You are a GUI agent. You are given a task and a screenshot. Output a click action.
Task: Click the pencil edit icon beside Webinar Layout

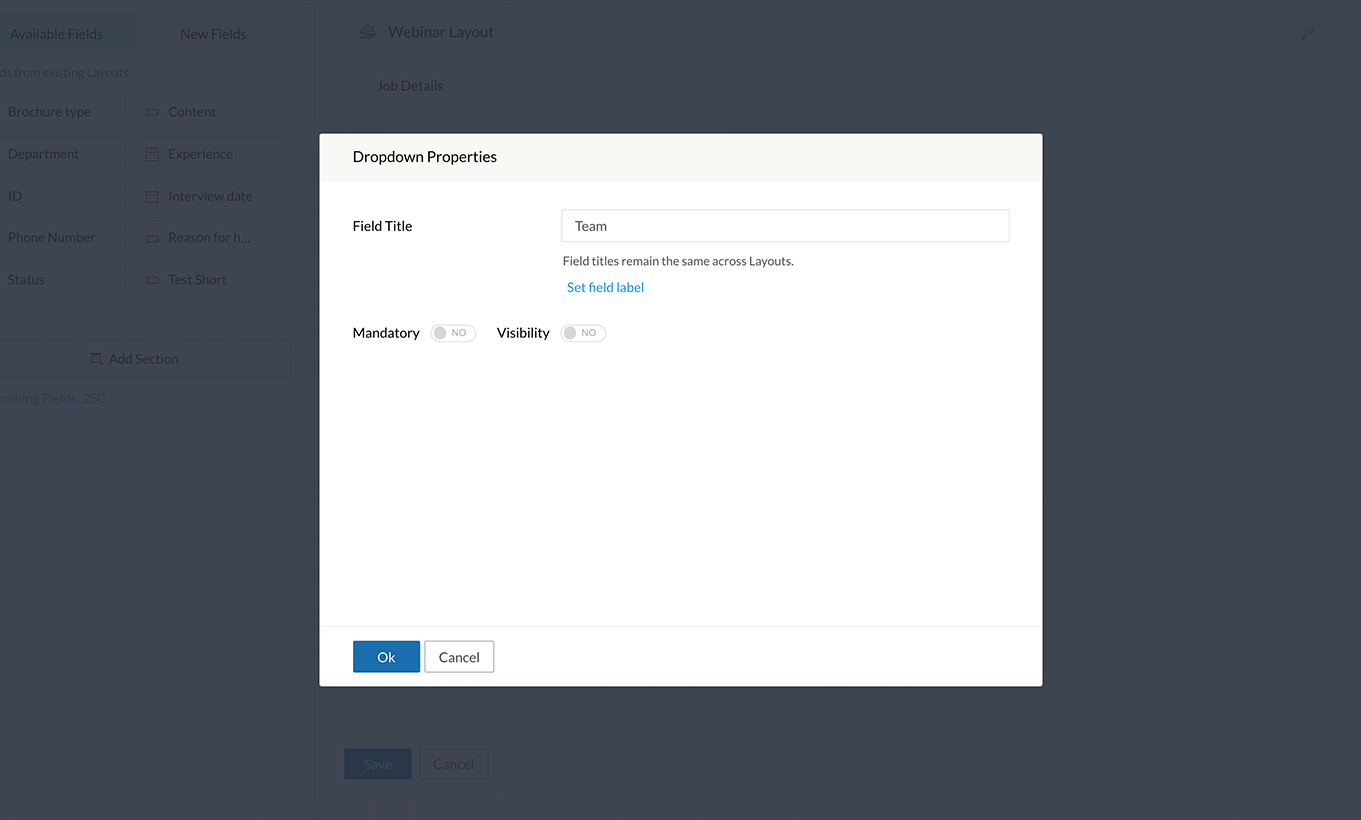coord(1308,33)
